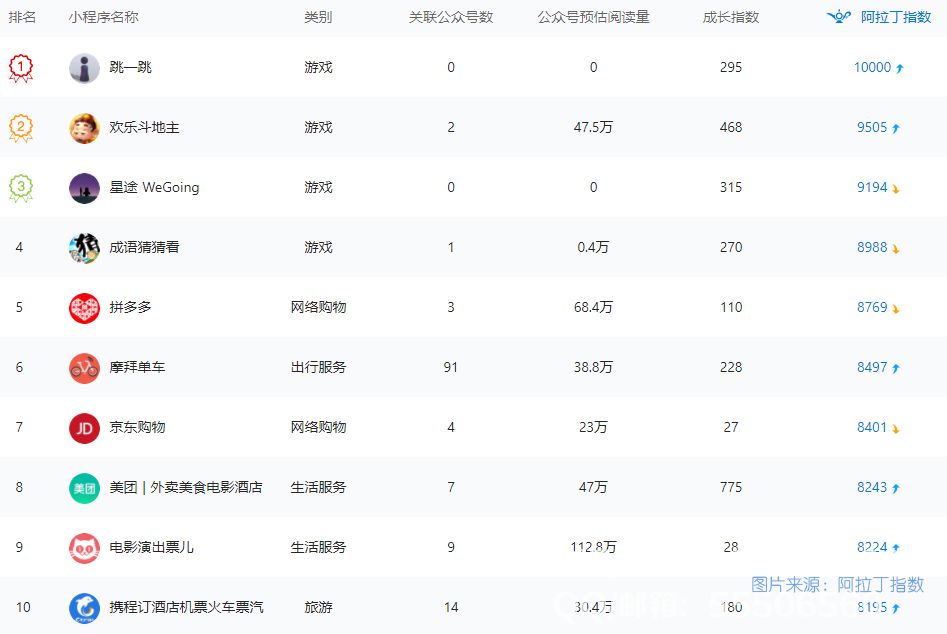This screenshot has height=634, width=947.
Task: Open the 携程订酒店机票火车票汽 name link
Action: pyautogui.click(x=187, y=607)
